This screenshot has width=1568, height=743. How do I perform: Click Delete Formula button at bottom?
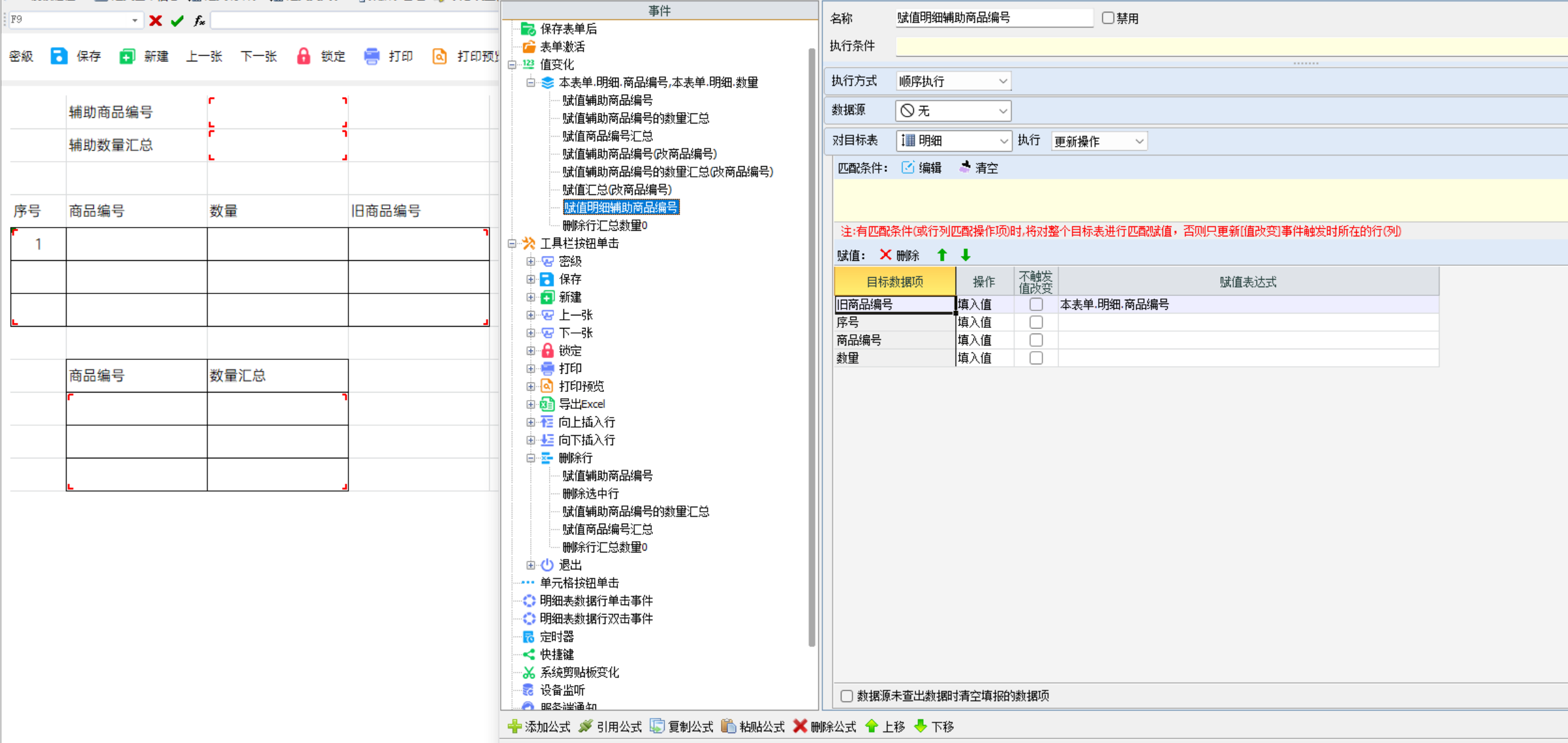(x=825, y=726)
